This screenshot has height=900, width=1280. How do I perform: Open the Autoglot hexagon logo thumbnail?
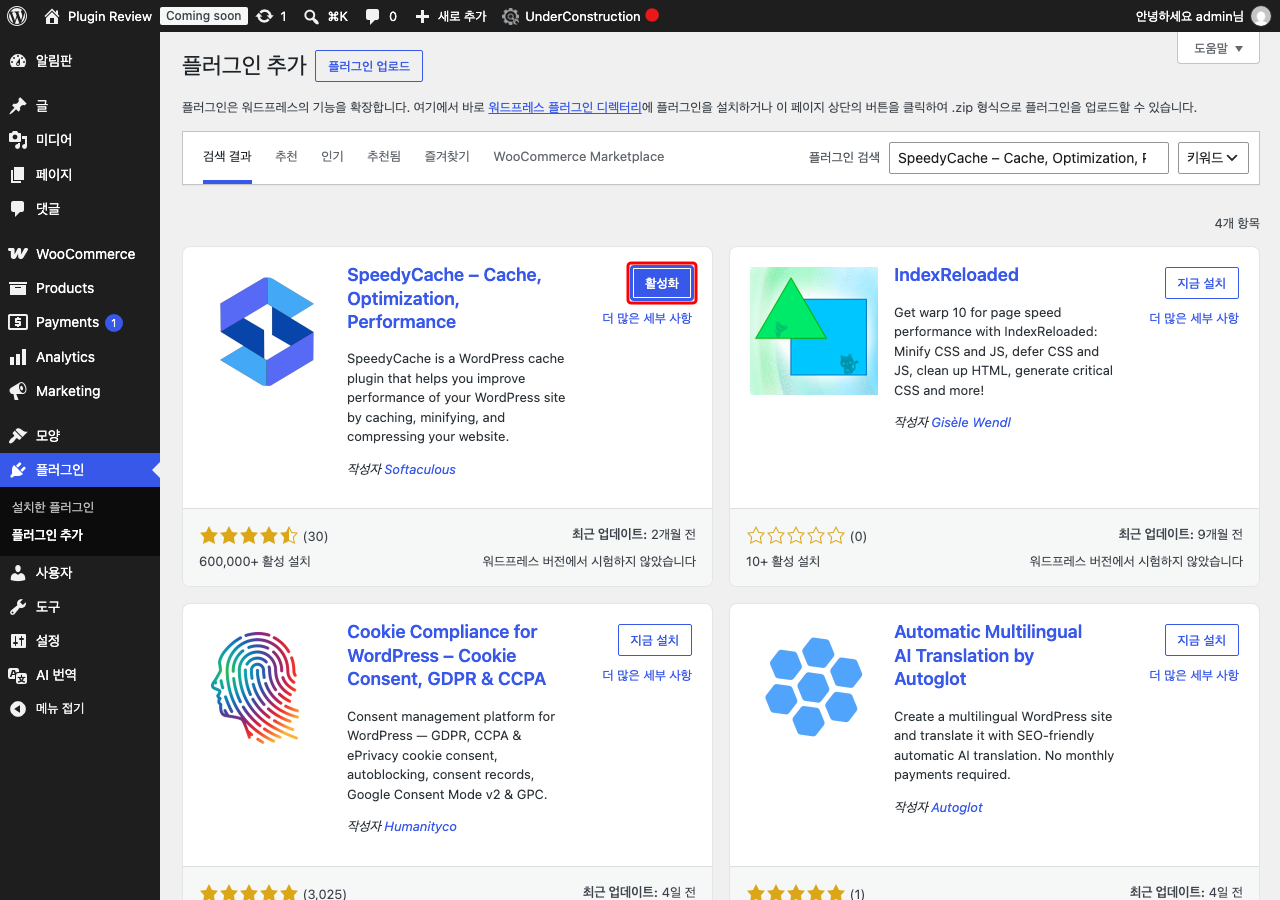(x=814, y=688)
